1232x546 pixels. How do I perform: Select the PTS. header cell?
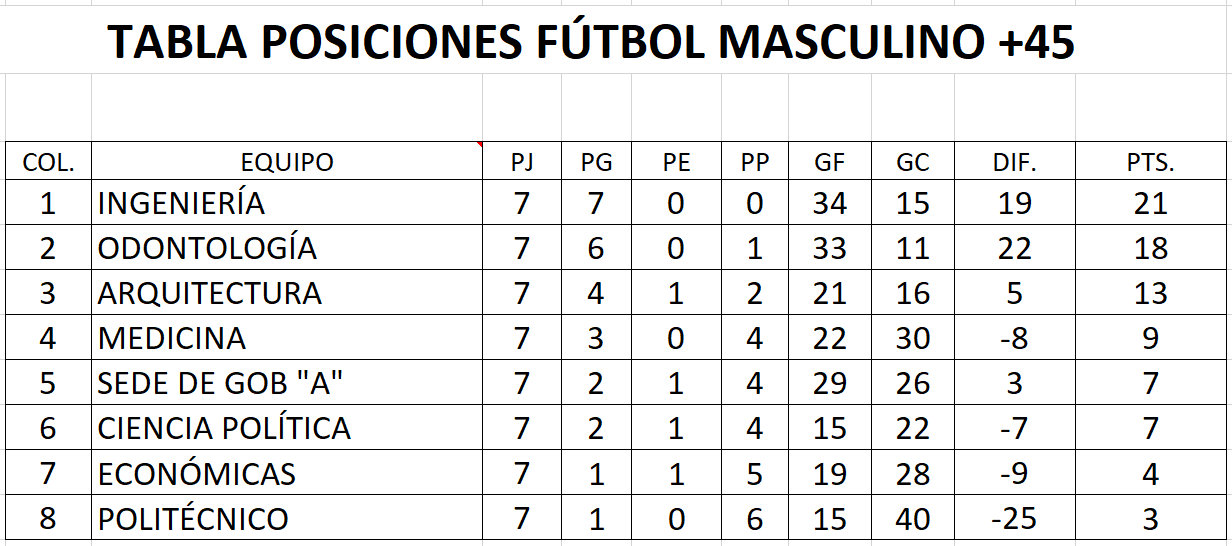point(1150,161)
